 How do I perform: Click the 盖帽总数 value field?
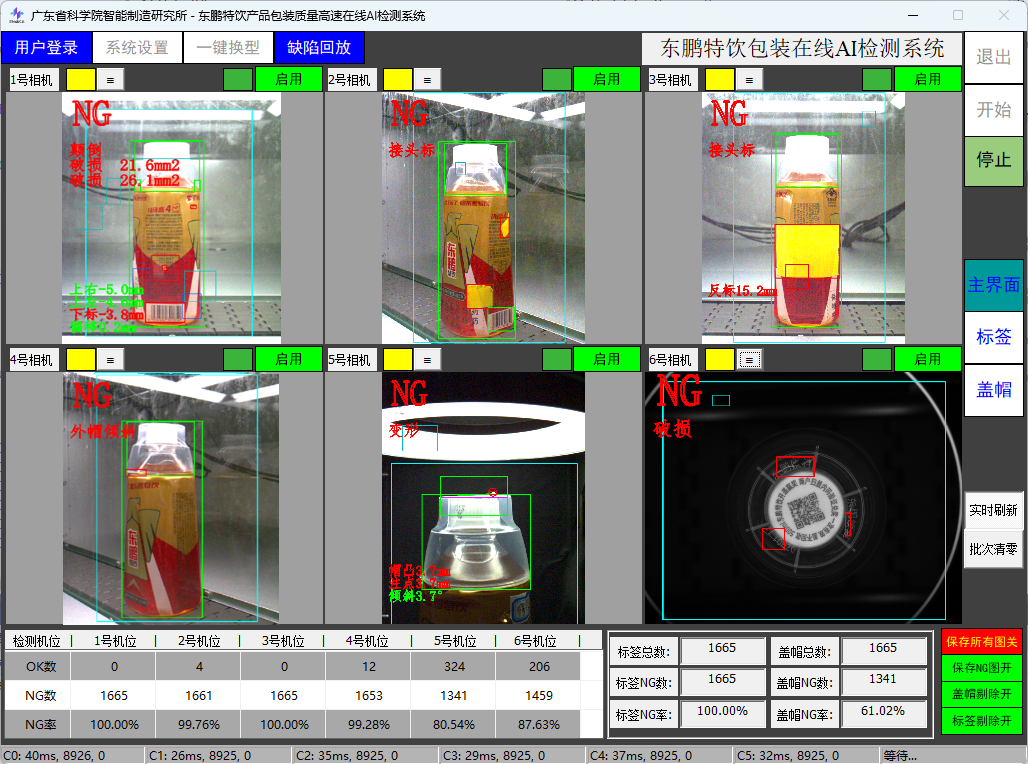click(x=883, y=651)
